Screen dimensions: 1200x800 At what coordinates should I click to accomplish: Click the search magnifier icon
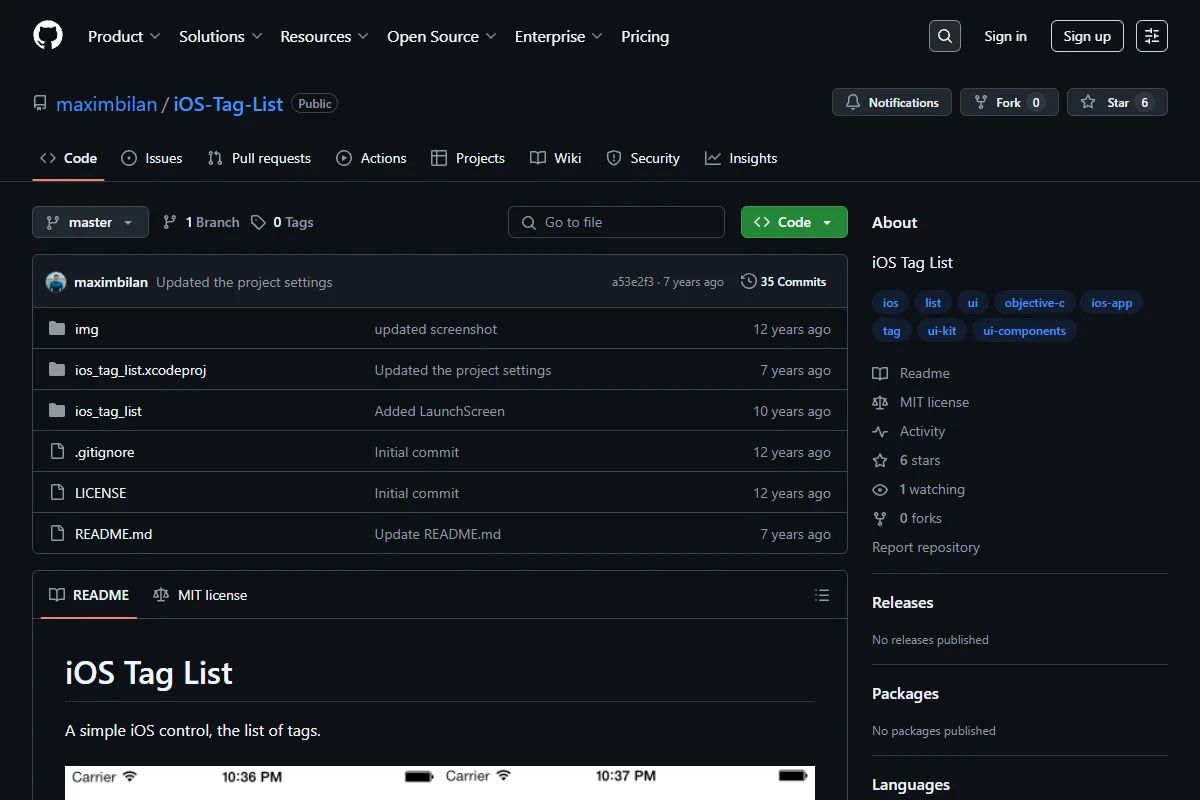(945, 36)
